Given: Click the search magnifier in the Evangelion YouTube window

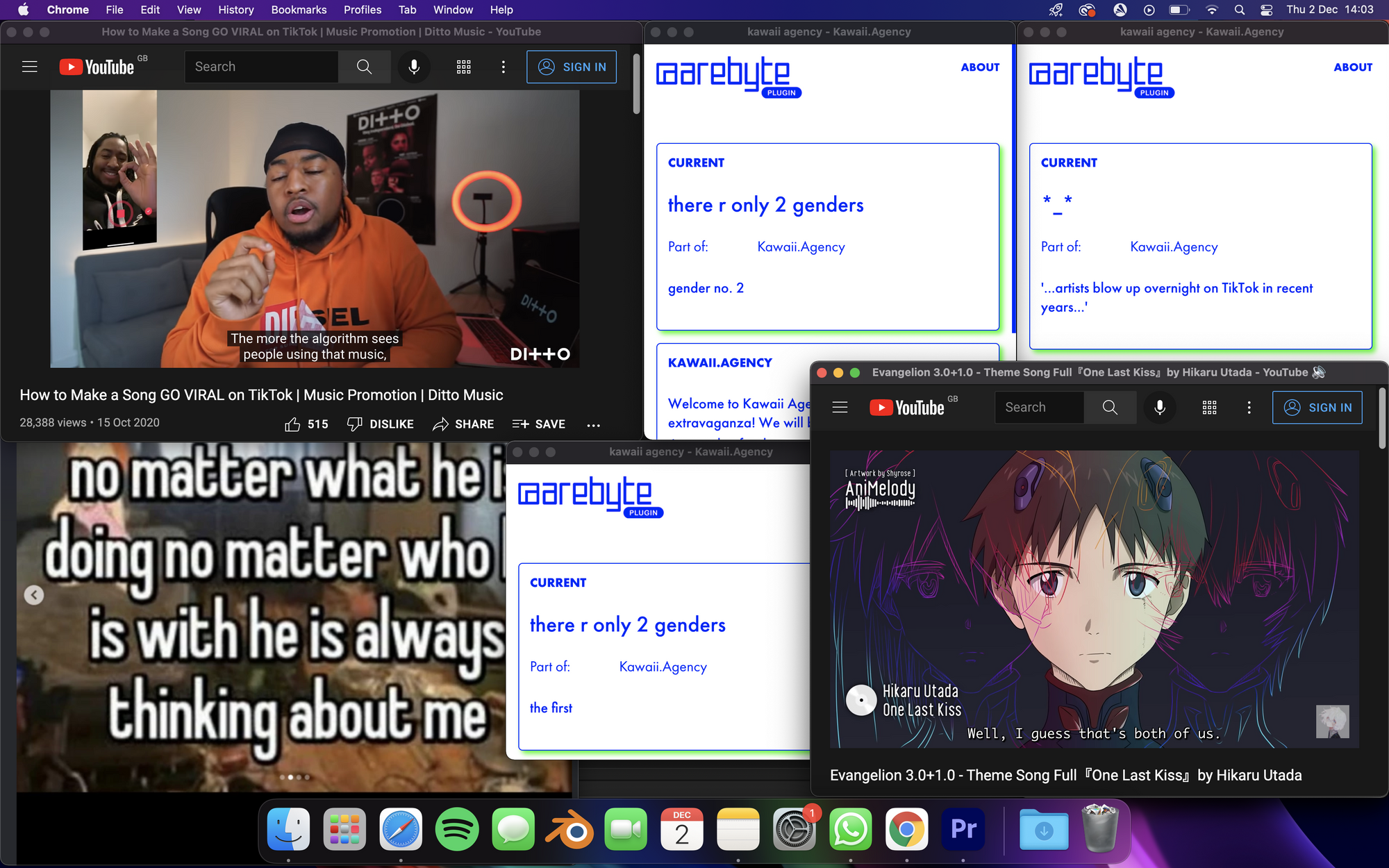Looking at the screenshot, I should point(1110,408).
